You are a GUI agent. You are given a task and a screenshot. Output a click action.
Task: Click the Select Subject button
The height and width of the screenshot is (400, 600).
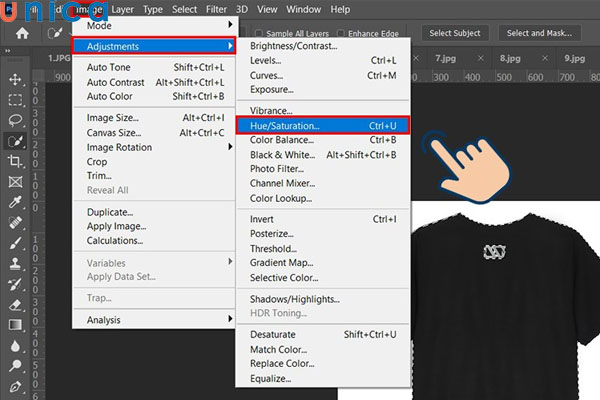(455, 33)
